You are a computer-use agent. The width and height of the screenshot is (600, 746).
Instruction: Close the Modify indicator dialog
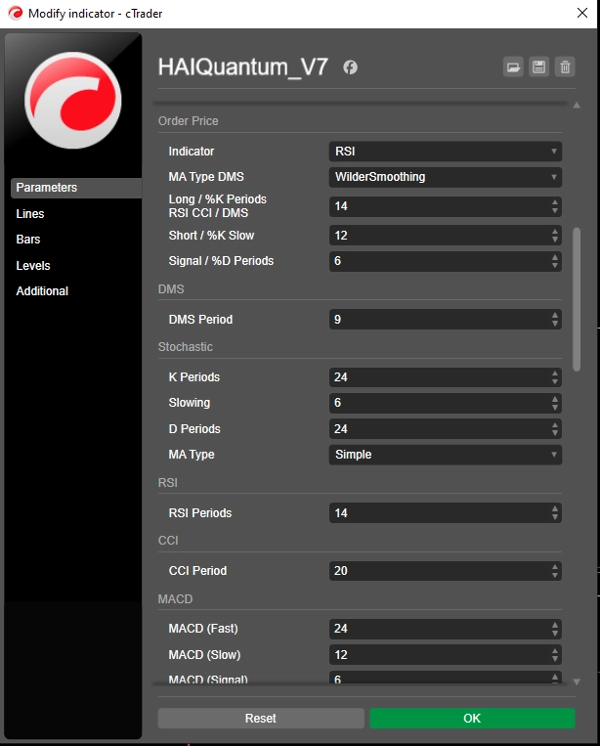tap(582, 13)
